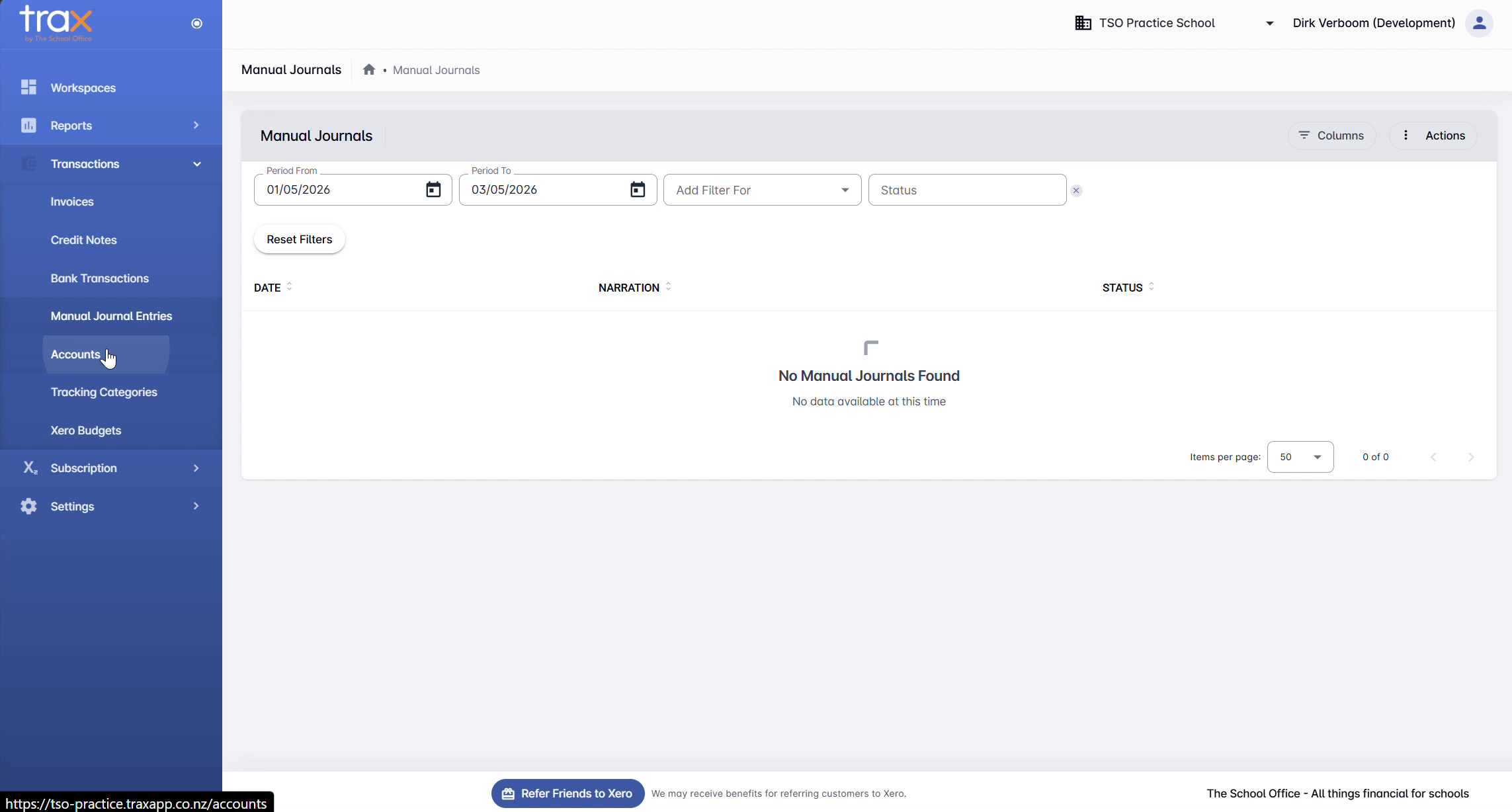Open Accounts in the sidebar
Screen dimensions: 1512x812
75,354
